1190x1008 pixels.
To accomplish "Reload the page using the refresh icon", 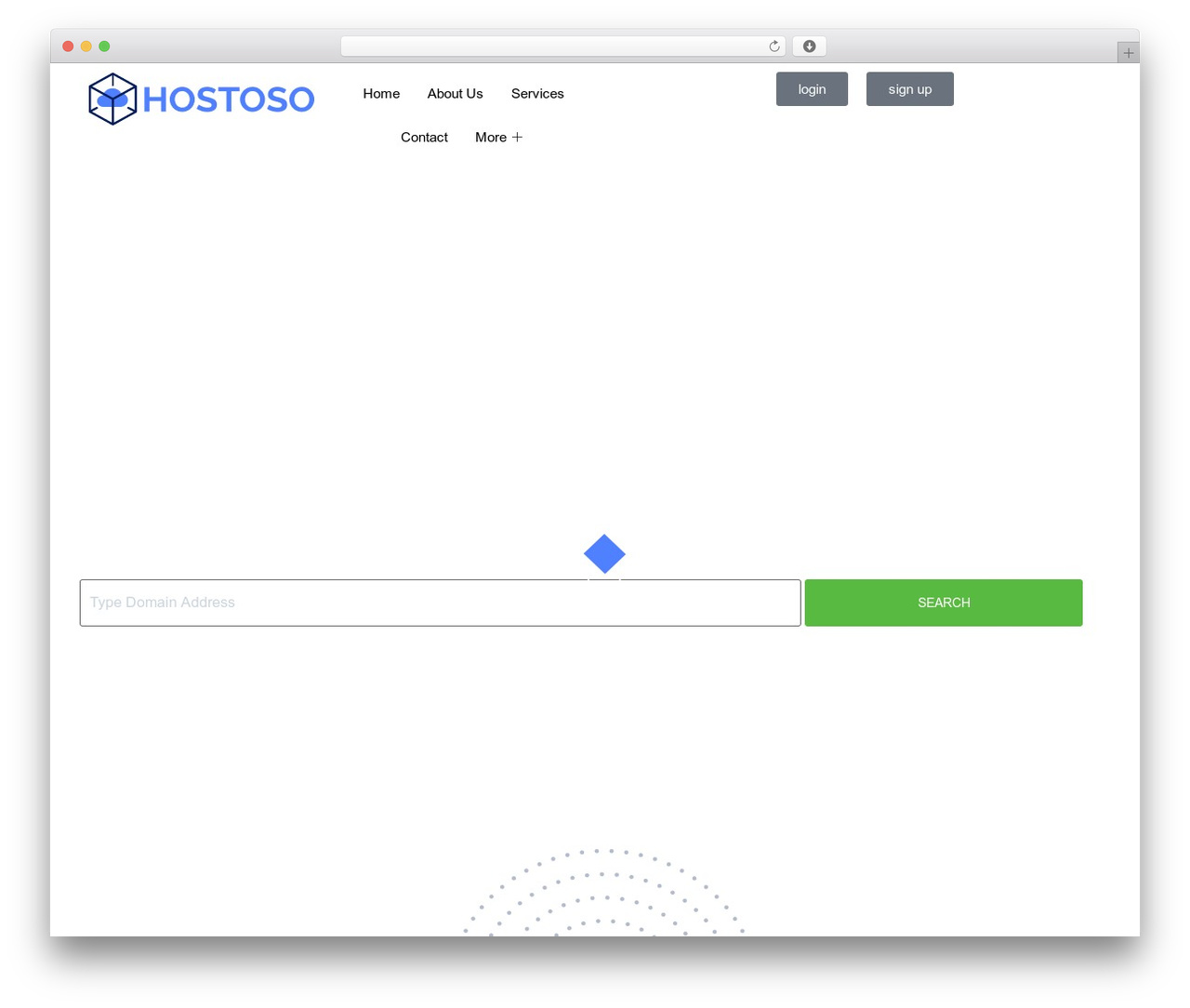I will (x=774, y=46).
